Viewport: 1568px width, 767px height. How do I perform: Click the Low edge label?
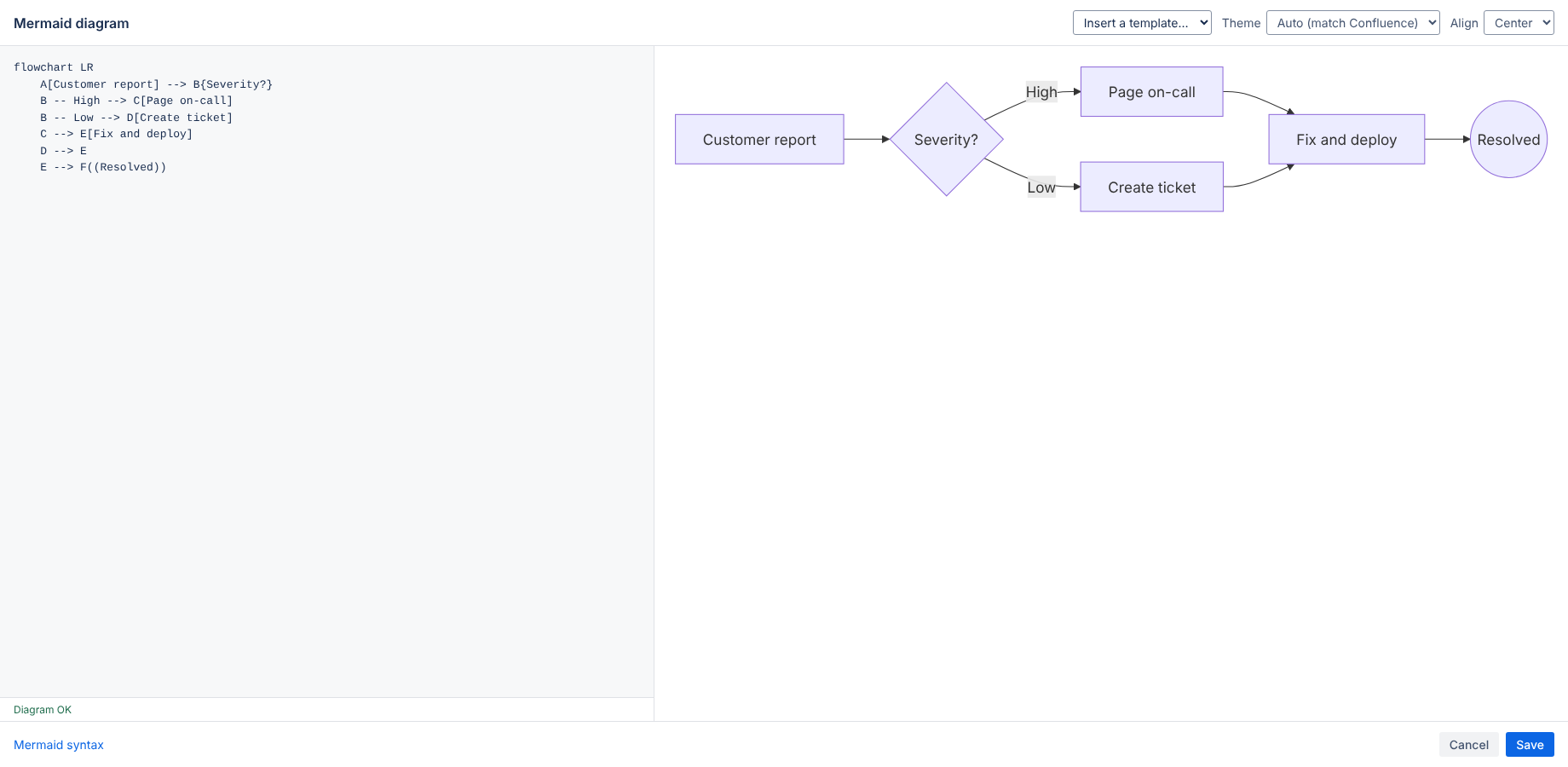[1041, 187]
